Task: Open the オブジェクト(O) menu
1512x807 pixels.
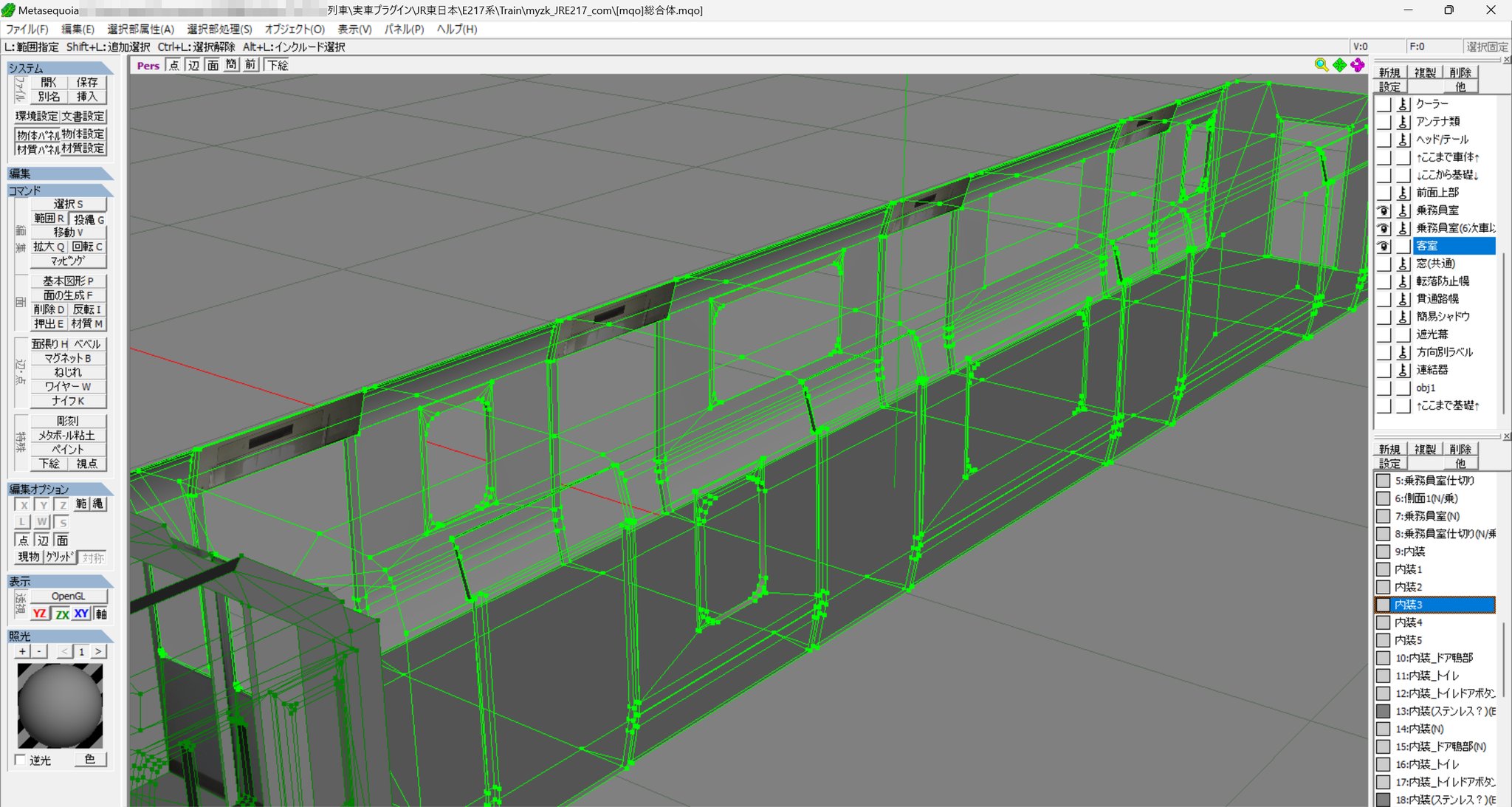Action: coord(295,29)
